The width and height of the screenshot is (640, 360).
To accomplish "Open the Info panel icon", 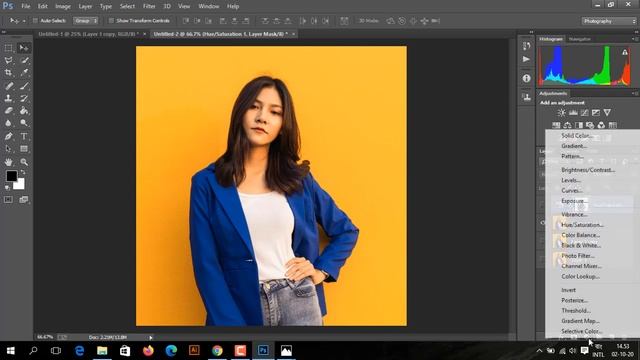I will coord(527,78).
